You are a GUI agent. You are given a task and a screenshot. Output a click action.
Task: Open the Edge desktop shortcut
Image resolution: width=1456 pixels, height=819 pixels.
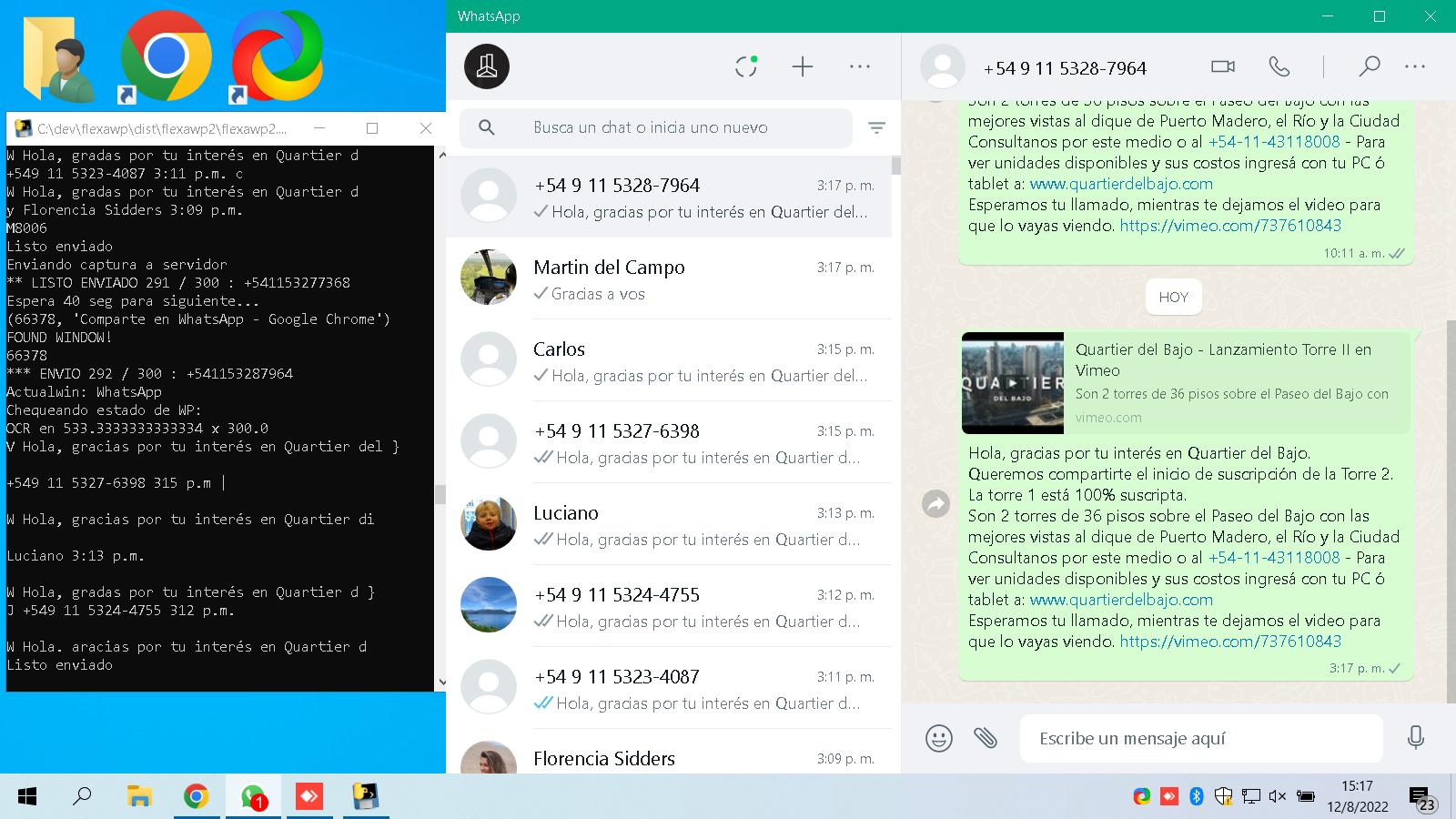pos(276,57)
